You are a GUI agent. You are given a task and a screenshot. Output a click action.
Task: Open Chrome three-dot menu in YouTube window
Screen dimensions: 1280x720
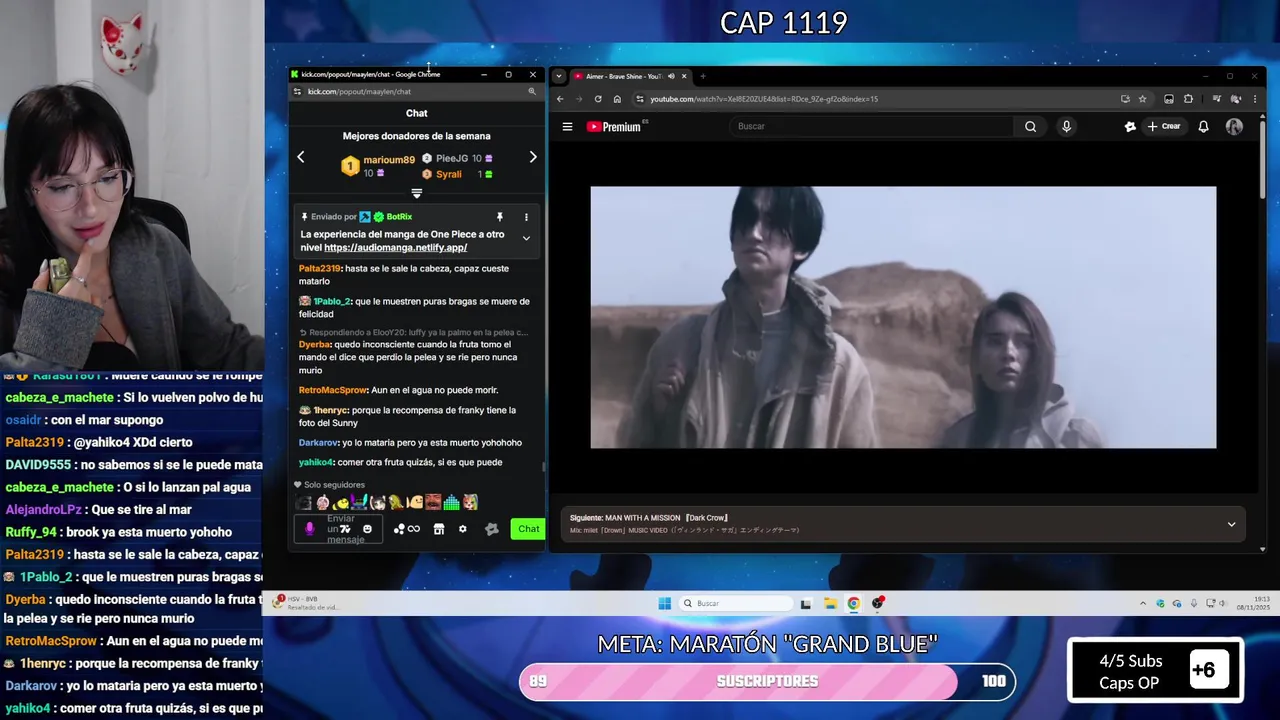1254,99
